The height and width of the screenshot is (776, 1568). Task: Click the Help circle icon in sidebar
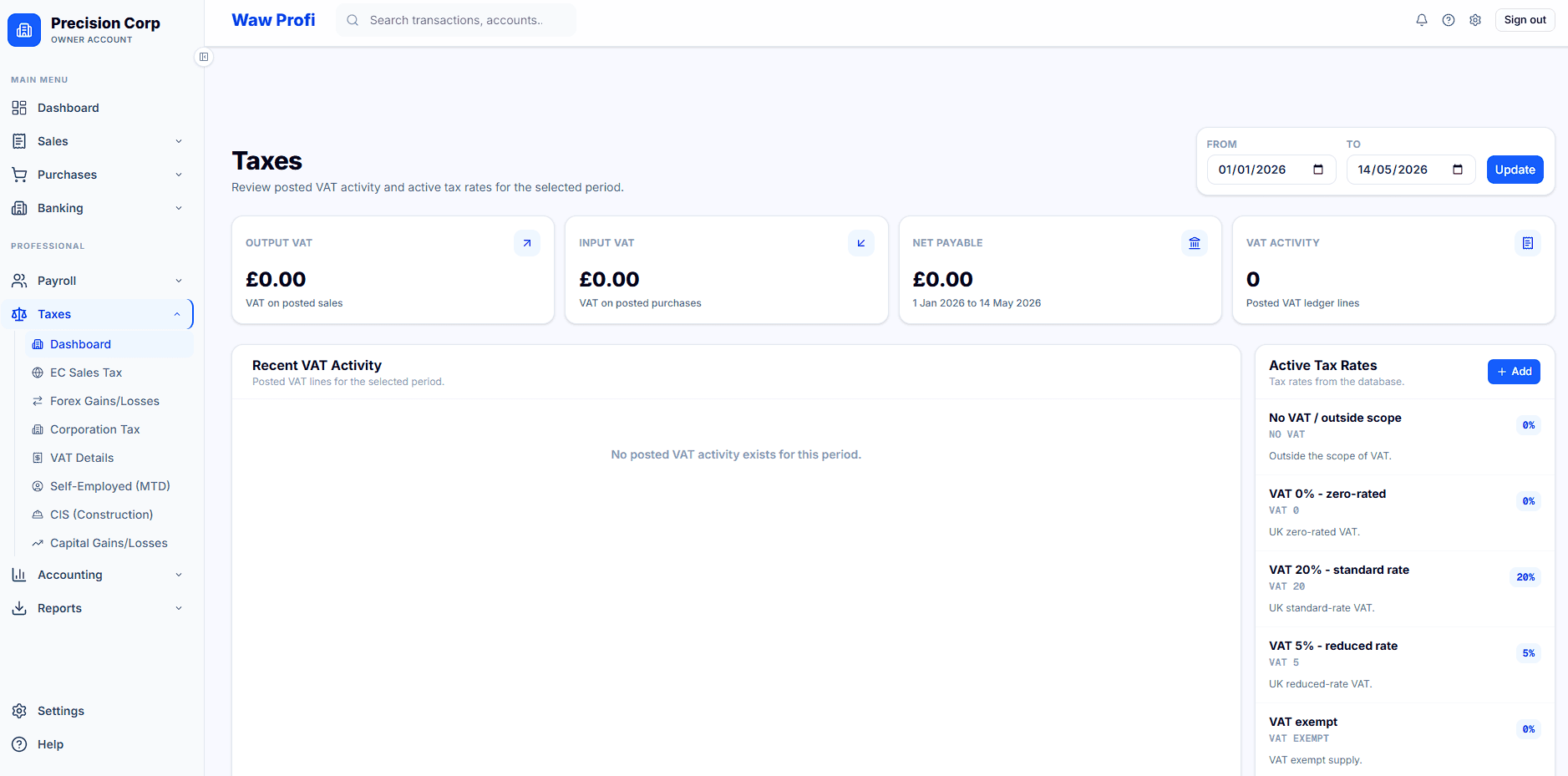click(19, 744)
